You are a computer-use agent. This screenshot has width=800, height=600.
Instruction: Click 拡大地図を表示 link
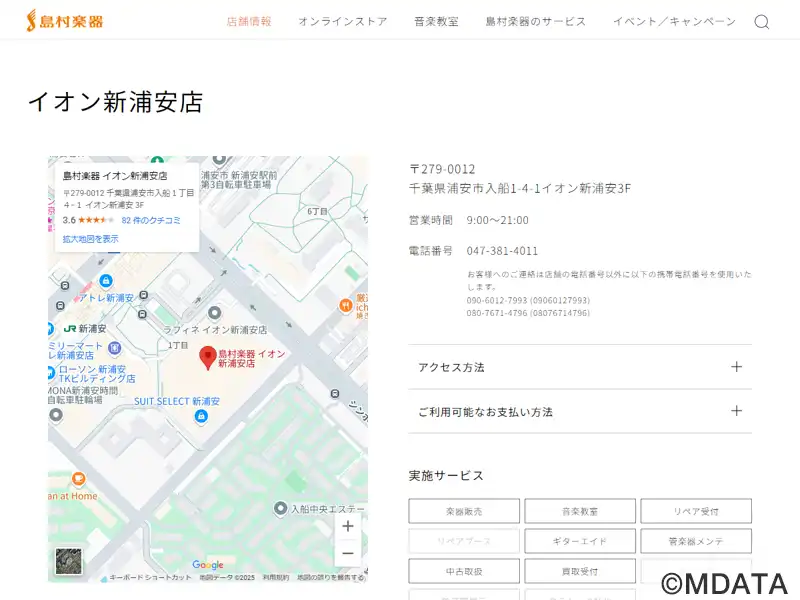(90, 239)
